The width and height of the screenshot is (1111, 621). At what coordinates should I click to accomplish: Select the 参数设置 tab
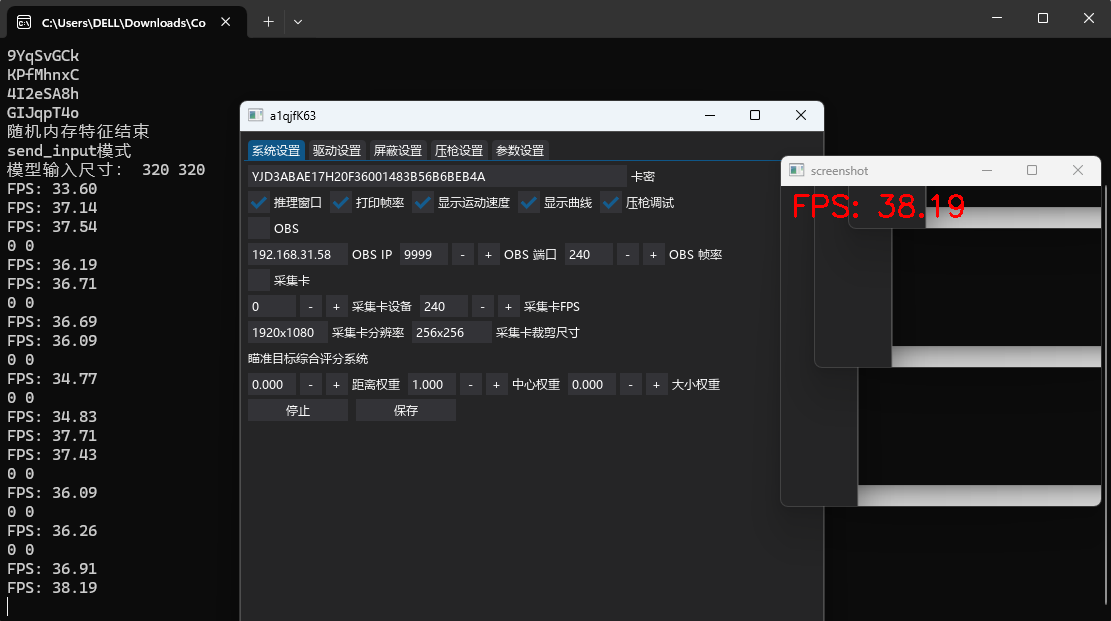(x=521, y=150)
